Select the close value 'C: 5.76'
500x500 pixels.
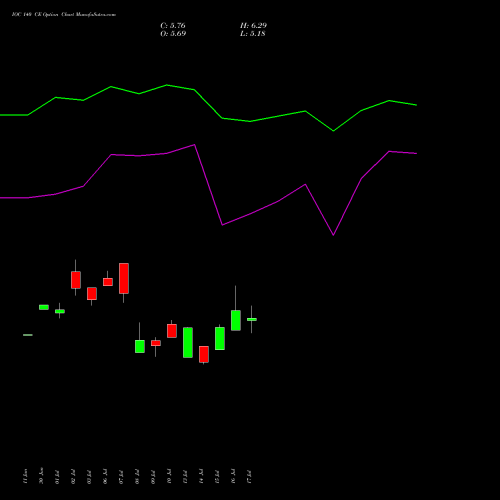[x=173, y=26]
